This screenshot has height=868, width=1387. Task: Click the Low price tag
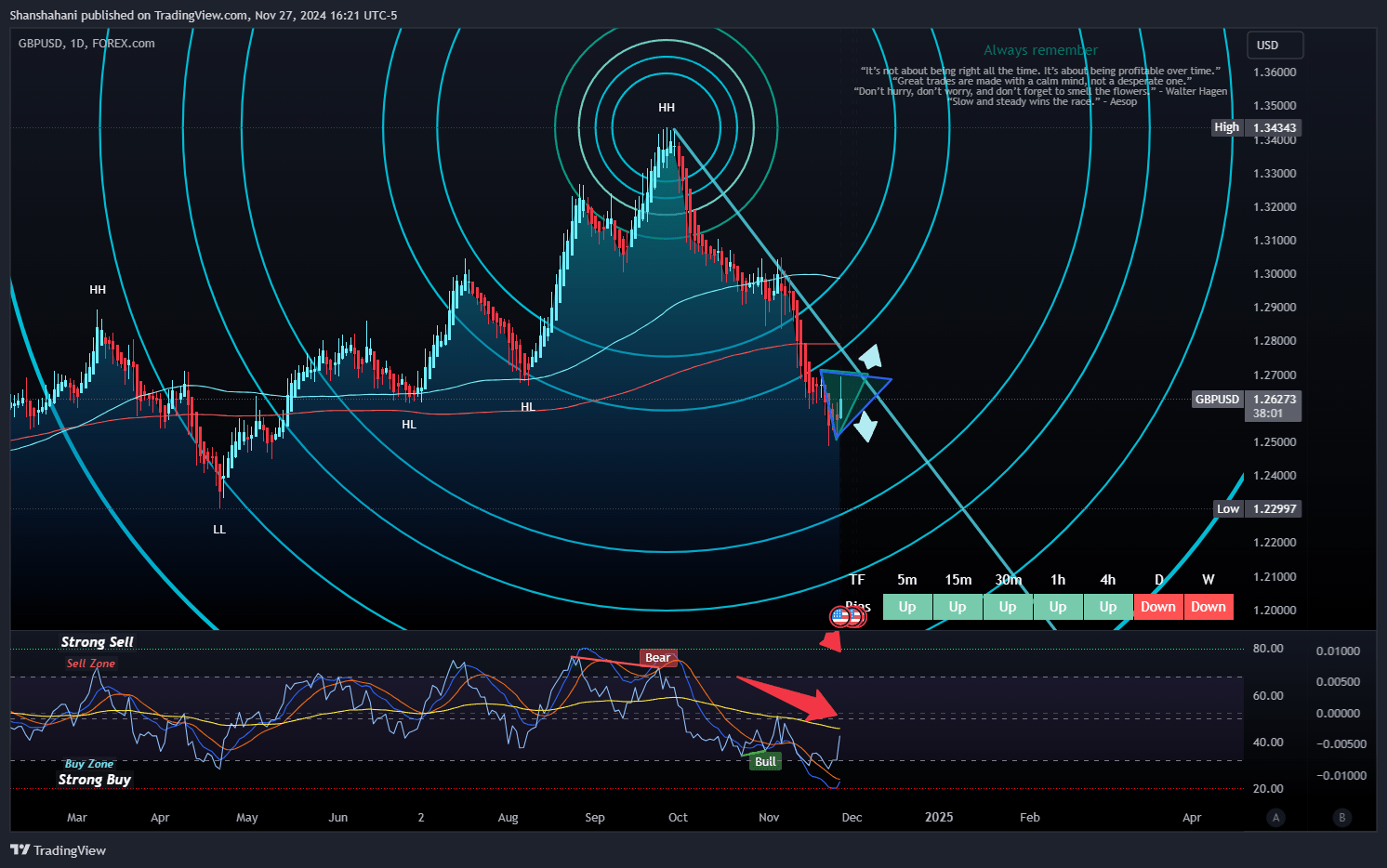tap(1228, 508)
